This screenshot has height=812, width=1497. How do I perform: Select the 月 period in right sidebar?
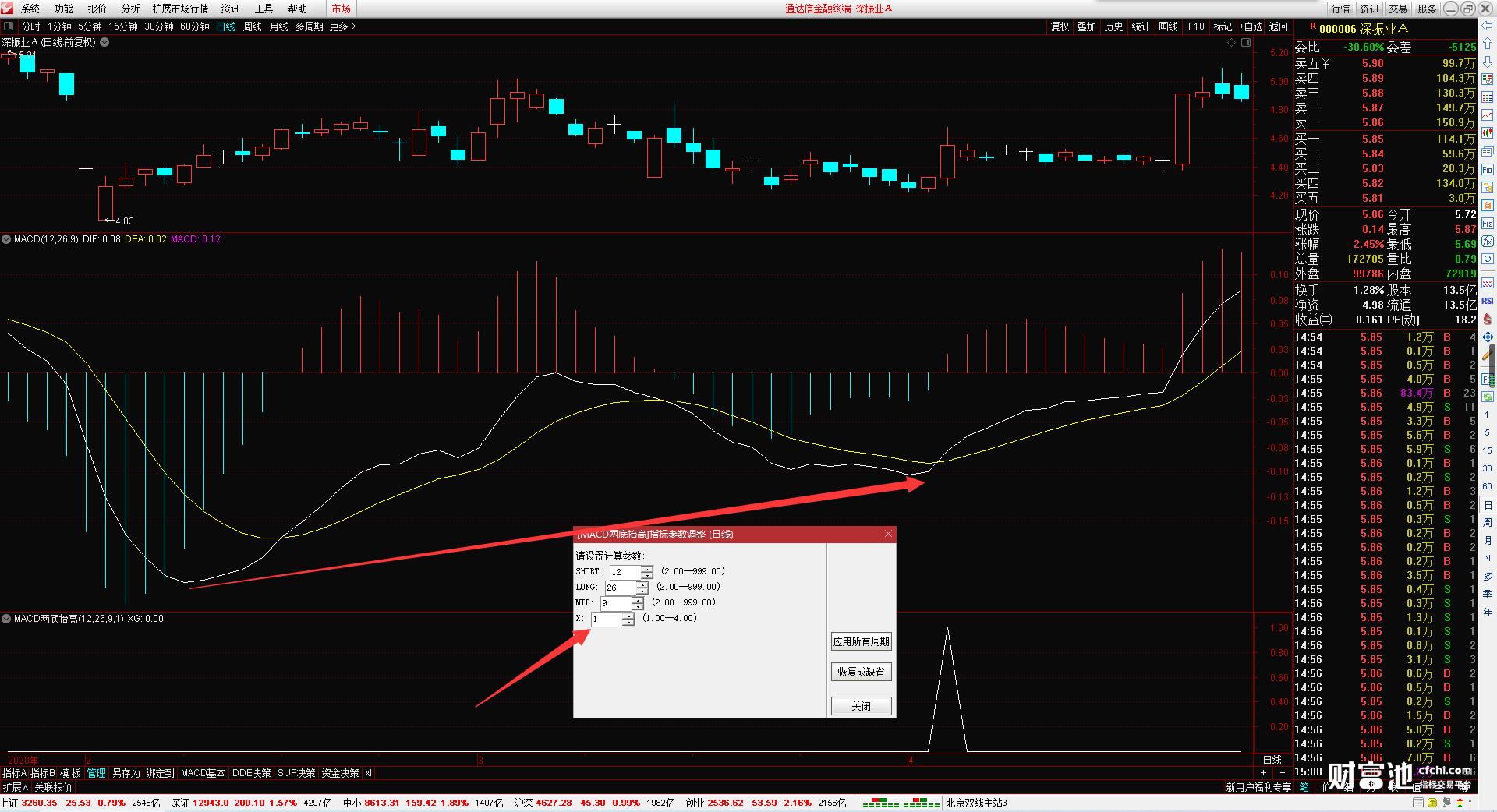(x=1488, y=540)
